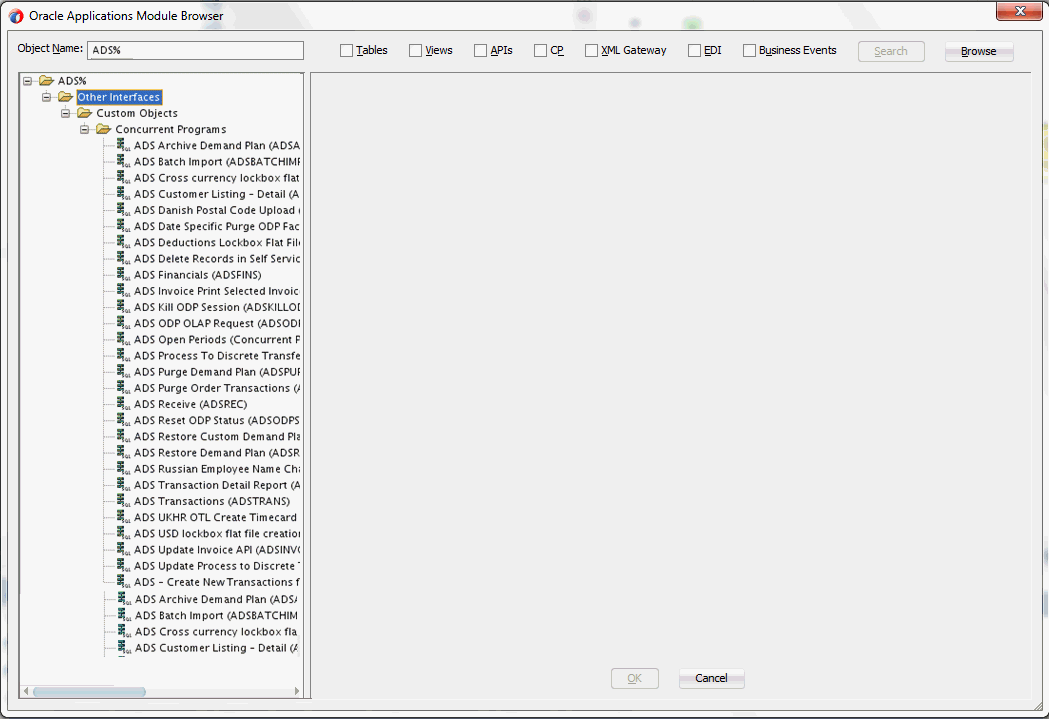Click the horizontal scrollbar right arrow
This screenshot has height=719, width=1049.
[296, 692]
